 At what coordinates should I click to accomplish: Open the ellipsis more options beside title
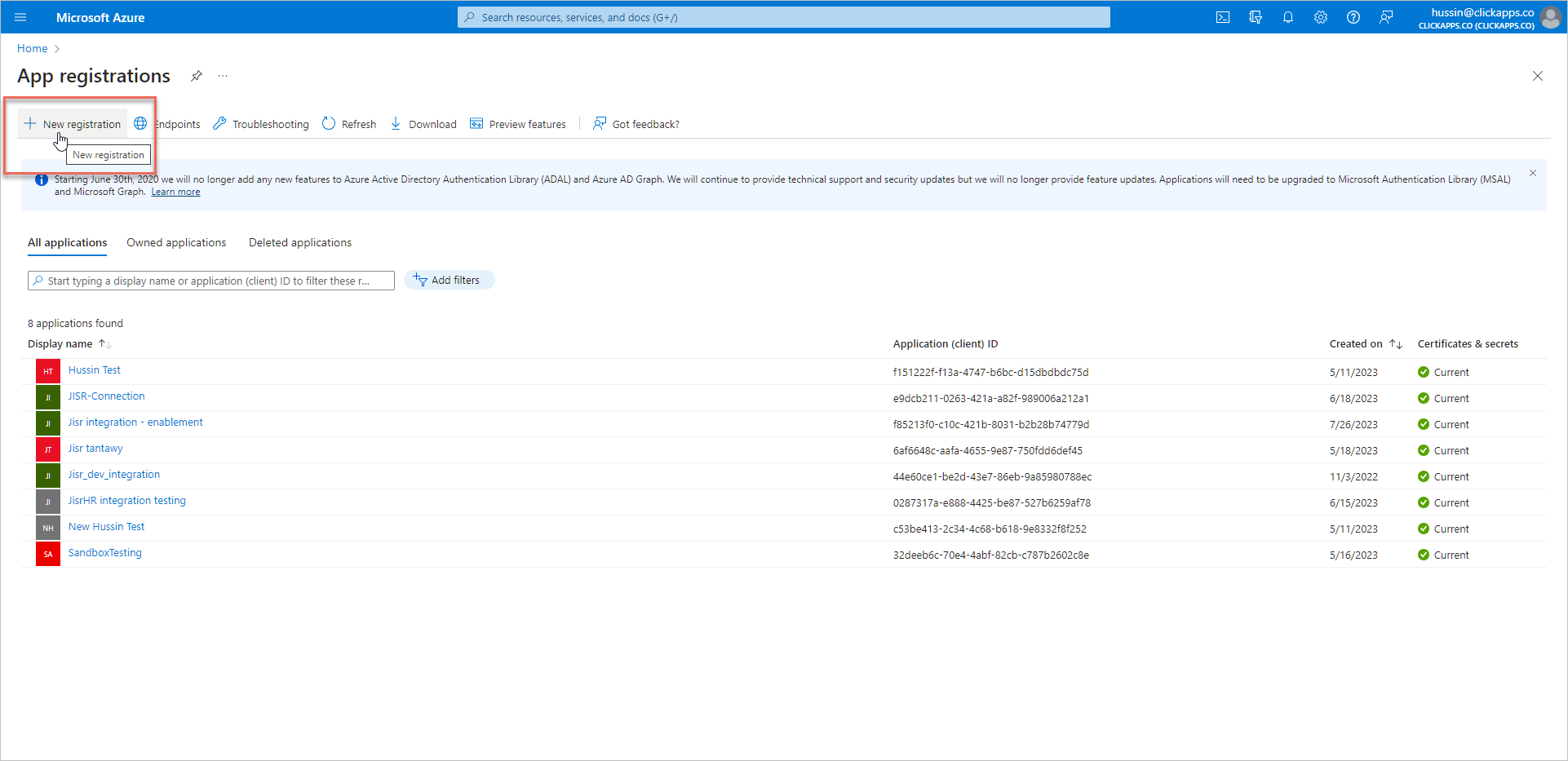click(223, 76)
